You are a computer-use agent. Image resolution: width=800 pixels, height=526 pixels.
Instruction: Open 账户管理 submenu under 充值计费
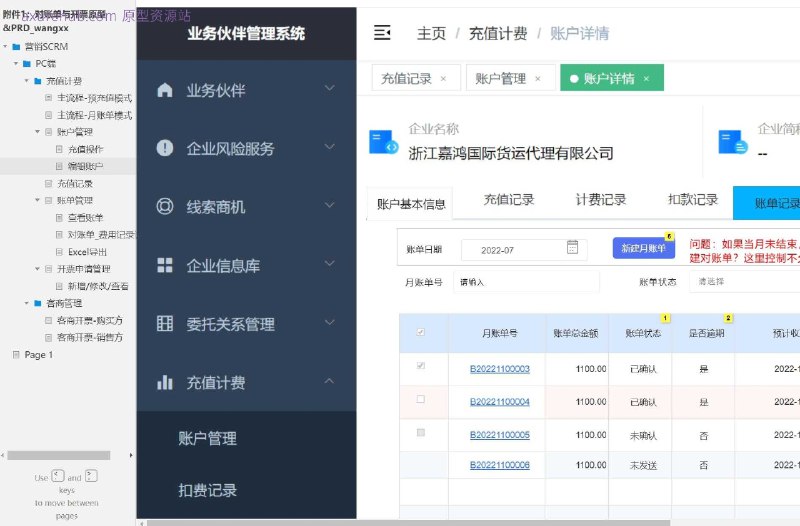pos(207,438)
